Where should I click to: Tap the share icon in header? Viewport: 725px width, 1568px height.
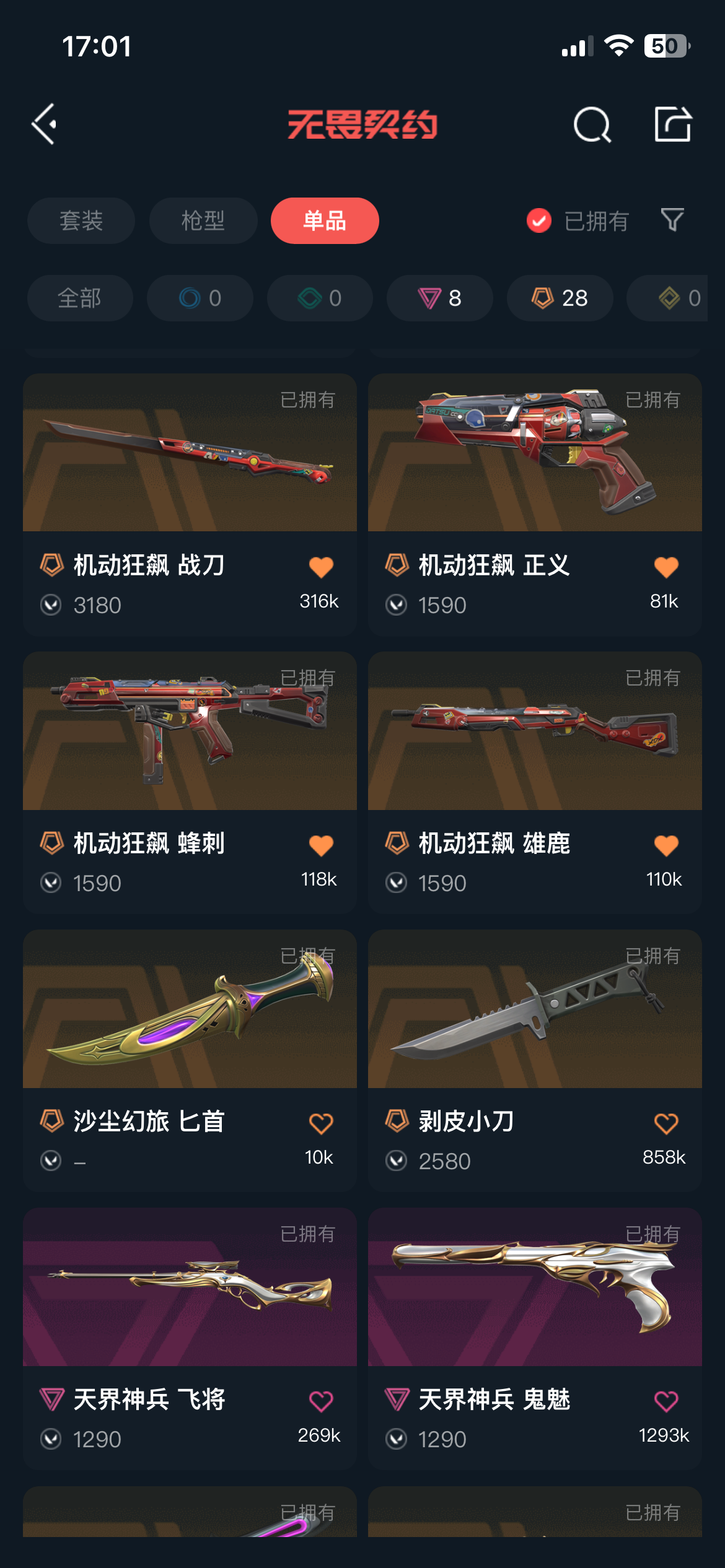[x=673, y=124]
